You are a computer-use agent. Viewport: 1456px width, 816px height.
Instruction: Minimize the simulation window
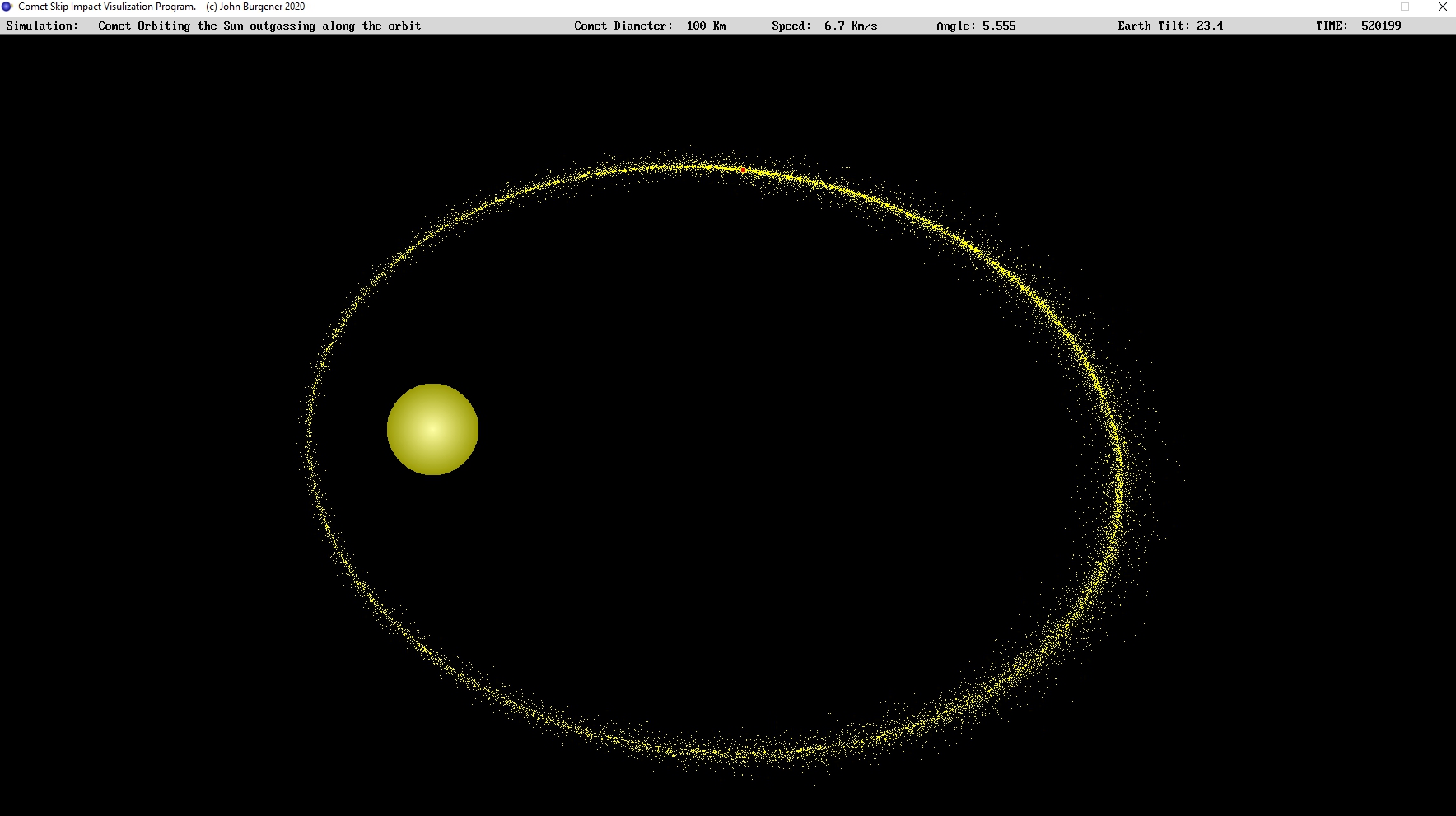(x=1368, y=7)
